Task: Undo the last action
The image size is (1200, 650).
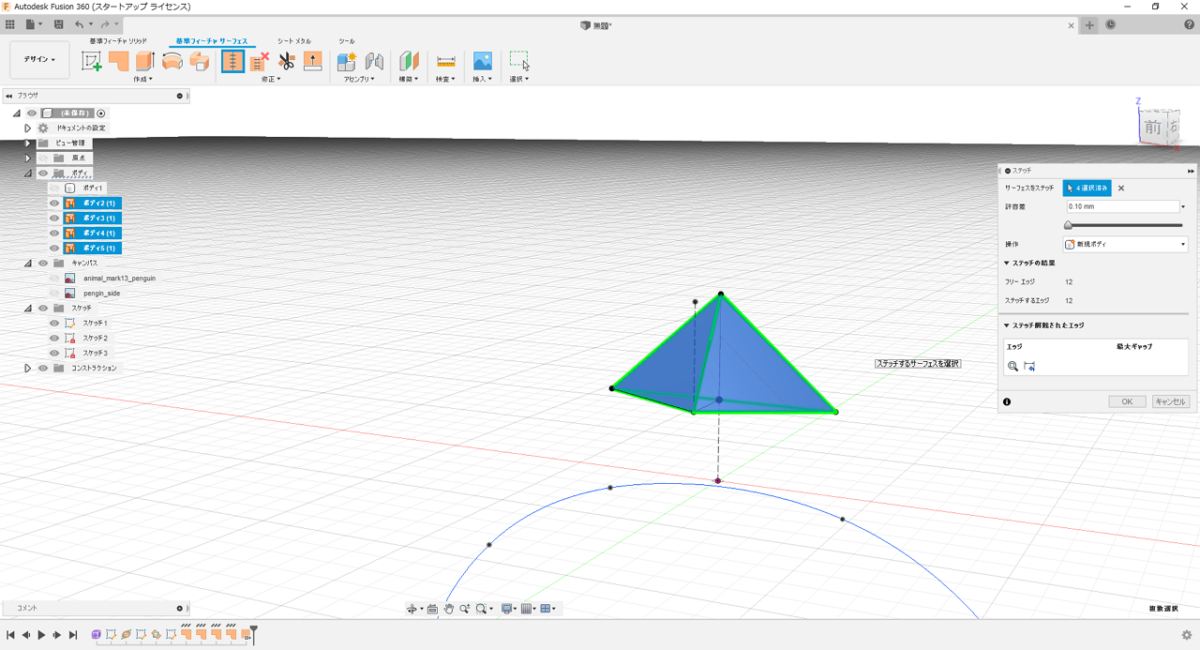Action: [x=79, y=23]
